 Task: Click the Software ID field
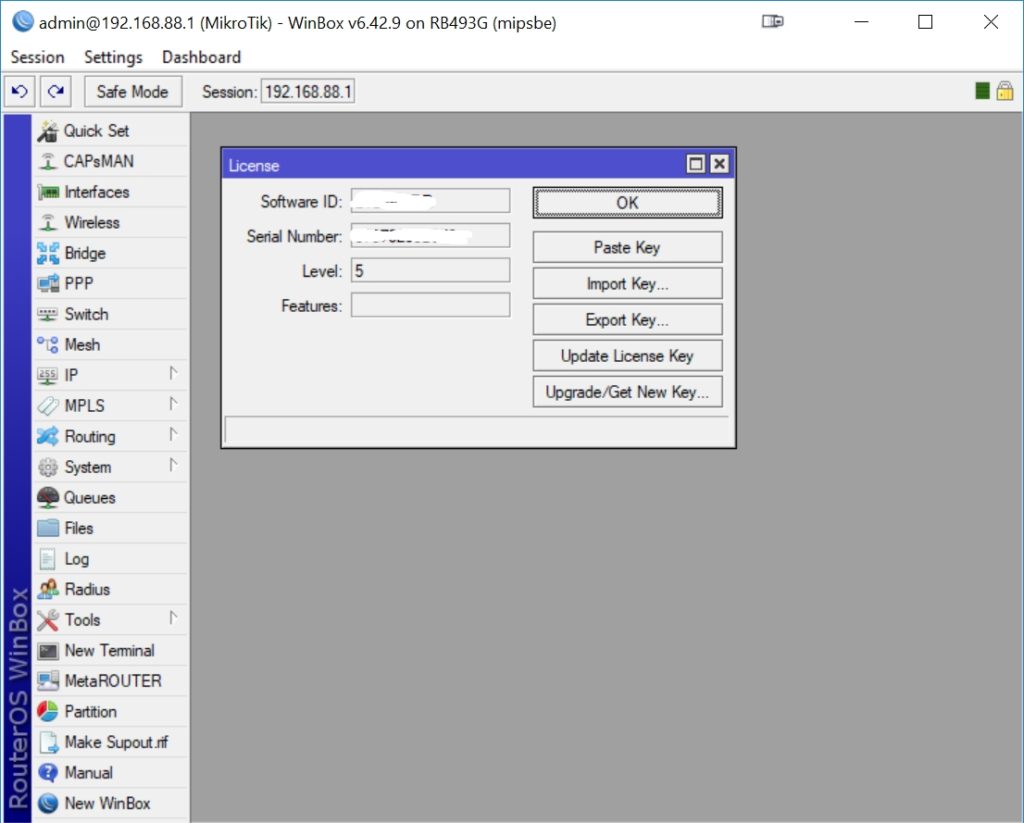tap(430, 201)
